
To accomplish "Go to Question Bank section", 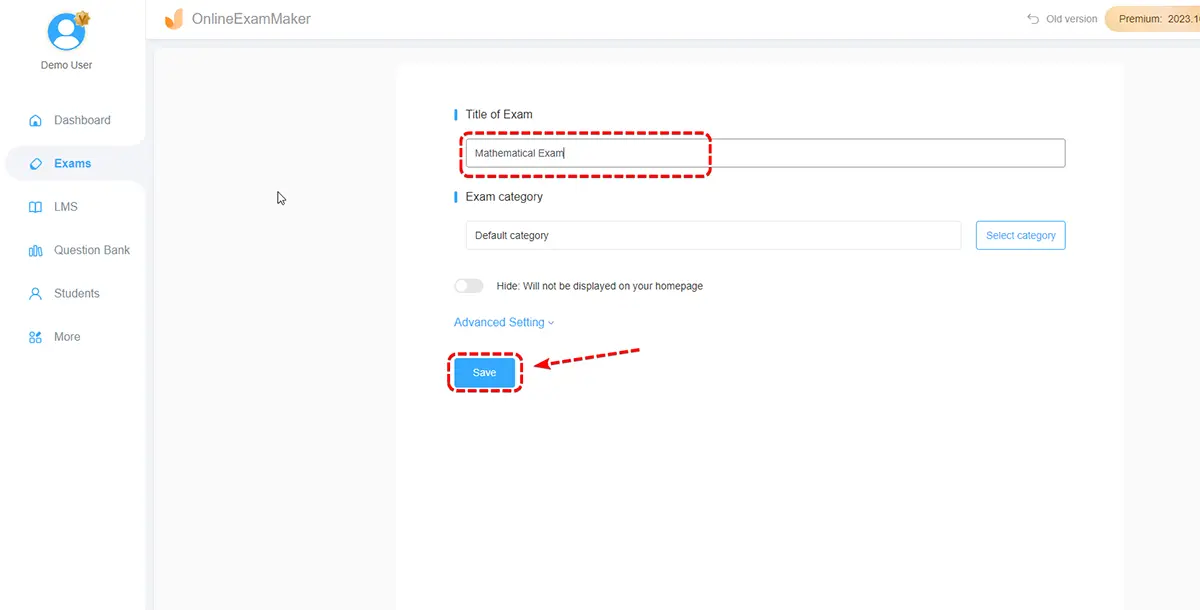I will coord(92,250).
